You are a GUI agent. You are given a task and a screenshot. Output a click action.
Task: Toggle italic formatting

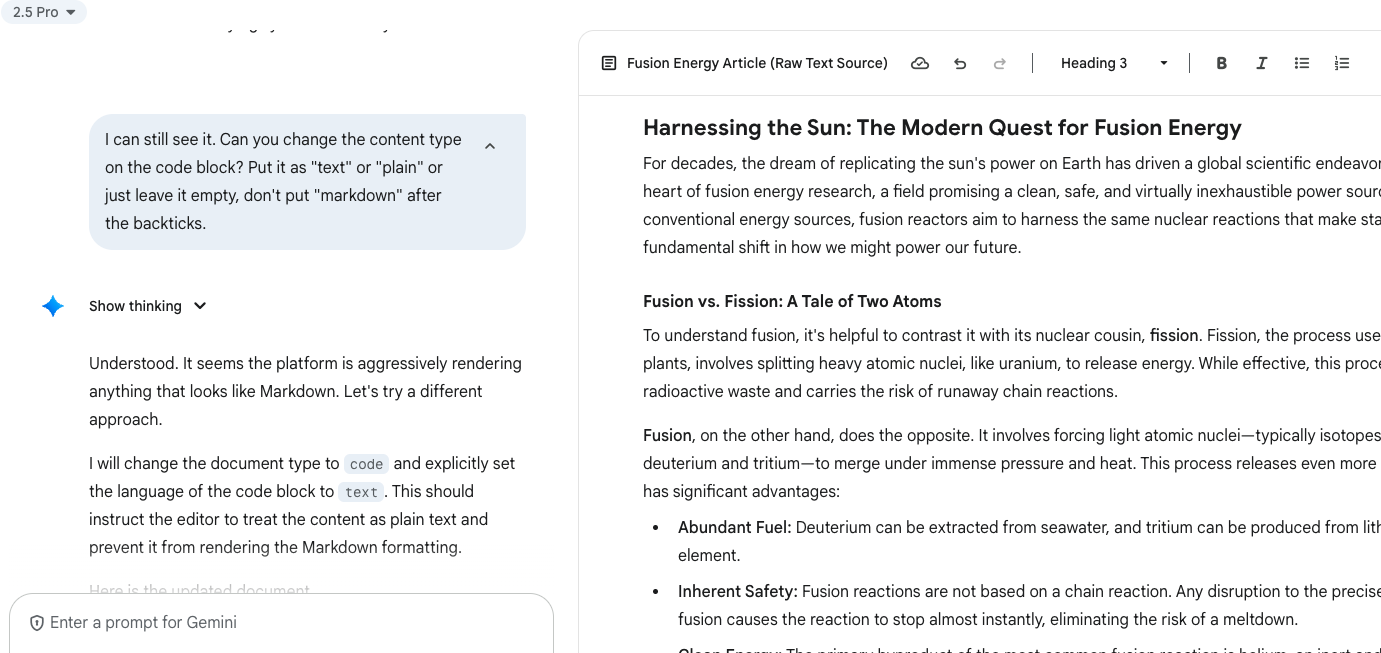[1261, 63]
